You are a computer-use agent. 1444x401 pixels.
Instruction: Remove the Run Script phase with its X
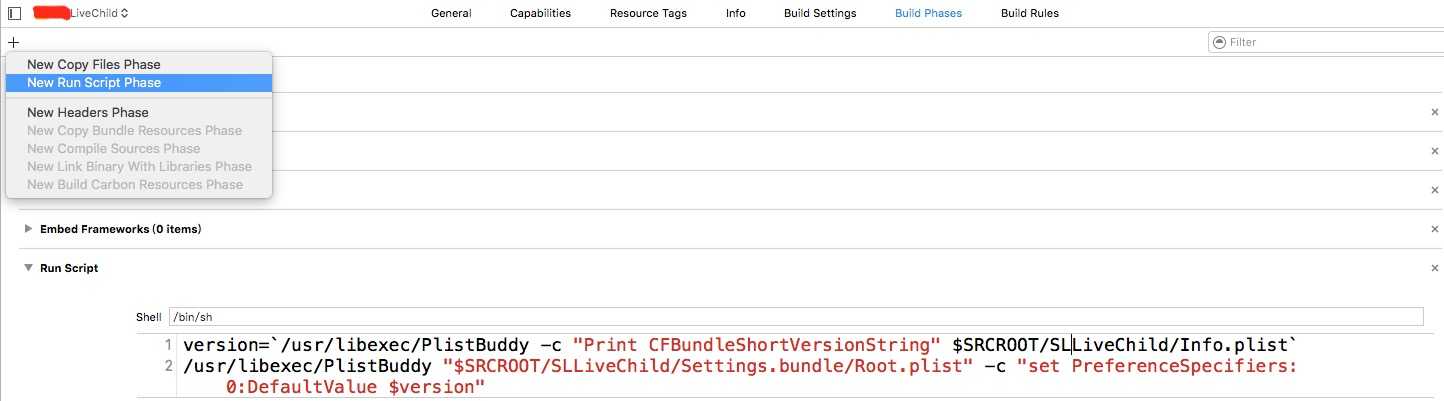(1434, 268)
